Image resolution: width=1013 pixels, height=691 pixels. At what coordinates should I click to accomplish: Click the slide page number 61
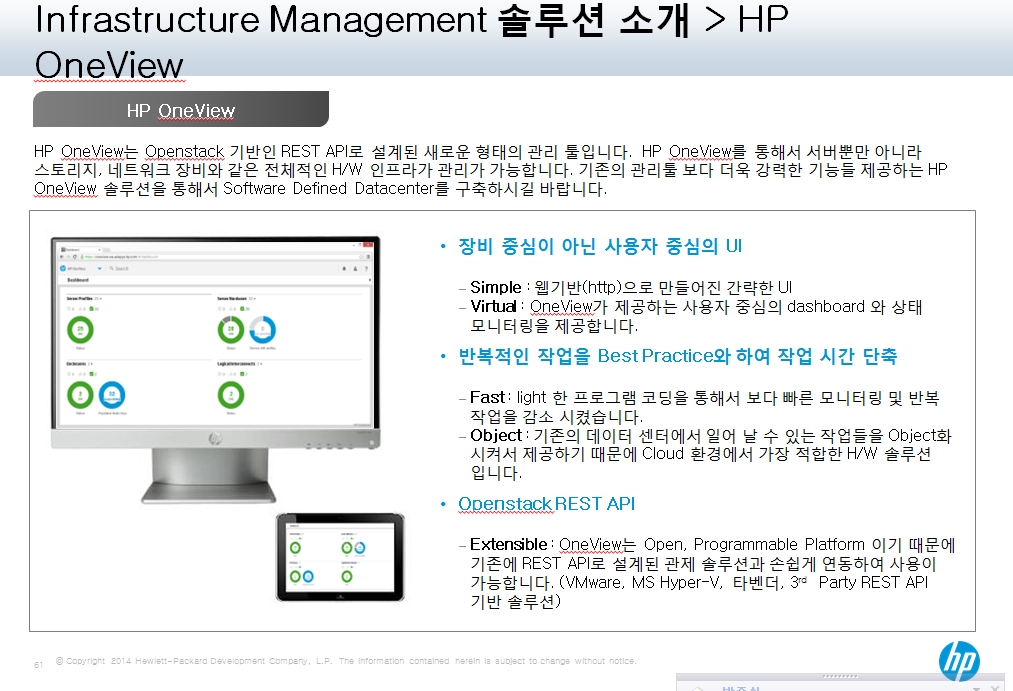click(x=38, y=665)
